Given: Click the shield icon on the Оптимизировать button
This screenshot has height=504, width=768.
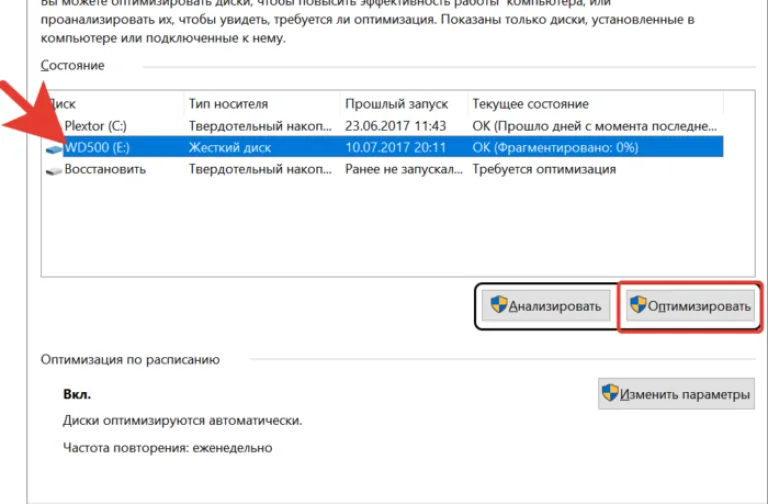Looking at the screenshot, I should [x=638, y=305].
